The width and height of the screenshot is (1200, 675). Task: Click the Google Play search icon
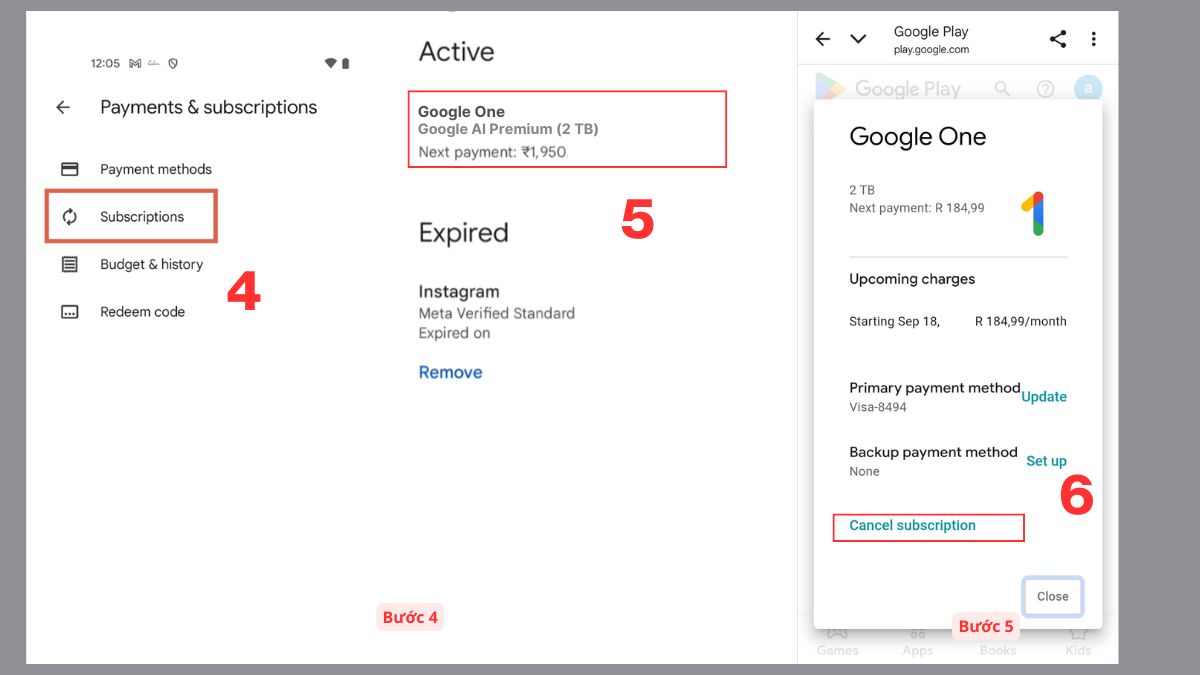click(1002, 89)
